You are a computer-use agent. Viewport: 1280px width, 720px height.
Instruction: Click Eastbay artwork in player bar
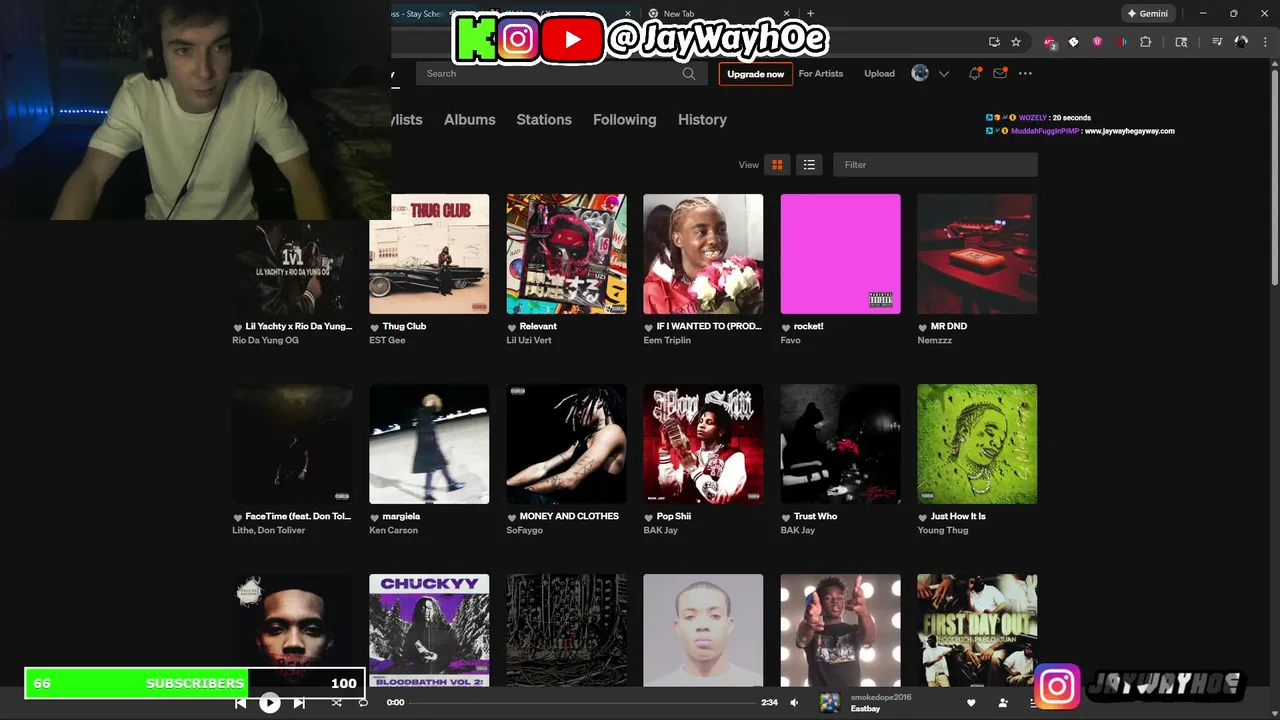[x=829, y=703]
